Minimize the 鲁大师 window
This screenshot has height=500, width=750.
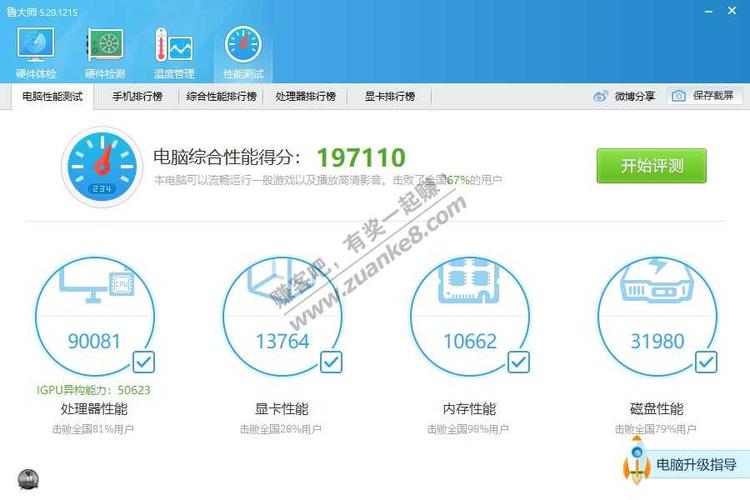[709, 11]
